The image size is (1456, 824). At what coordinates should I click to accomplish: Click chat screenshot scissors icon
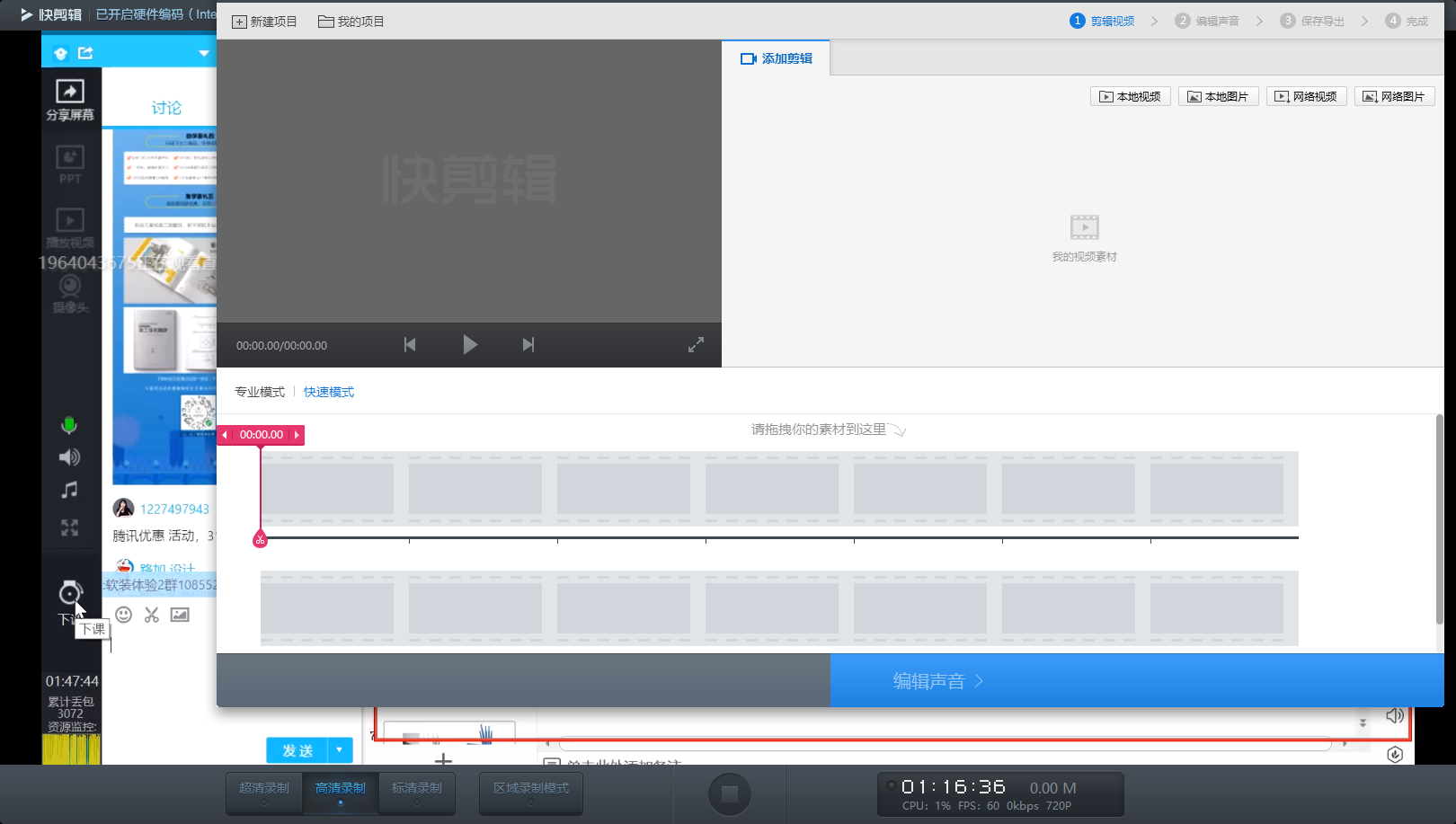pos(152,615)
